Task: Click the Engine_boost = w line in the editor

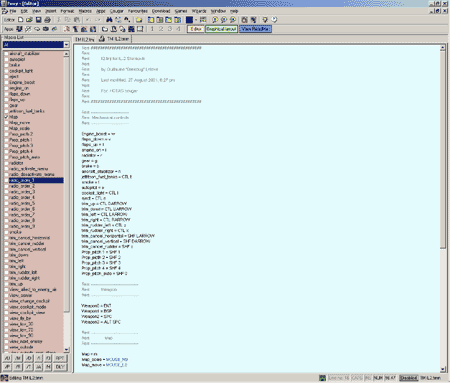Action: click(99, 134)
